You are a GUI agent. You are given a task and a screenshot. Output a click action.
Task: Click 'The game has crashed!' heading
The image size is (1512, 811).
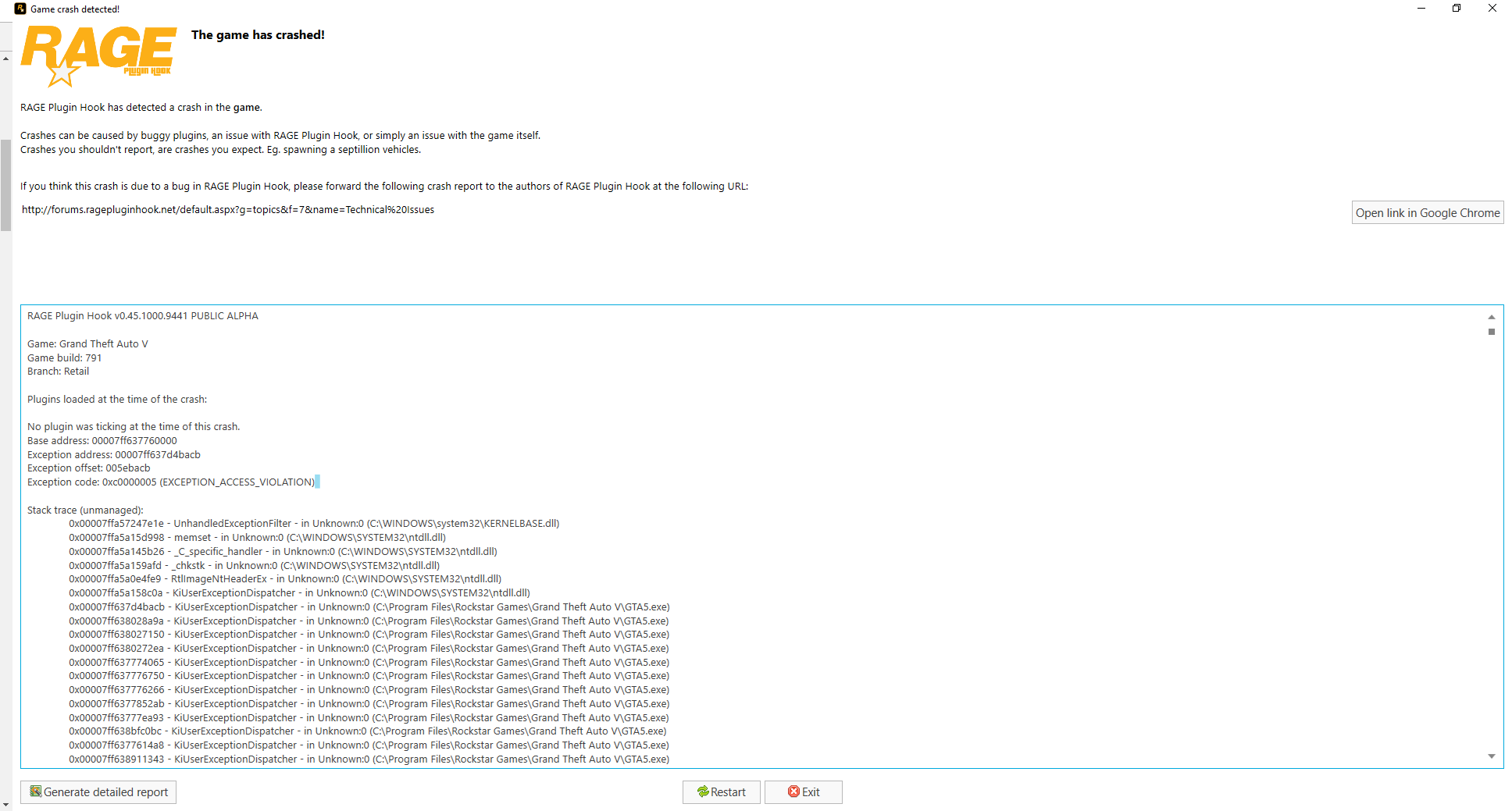(x=258, y=35)
